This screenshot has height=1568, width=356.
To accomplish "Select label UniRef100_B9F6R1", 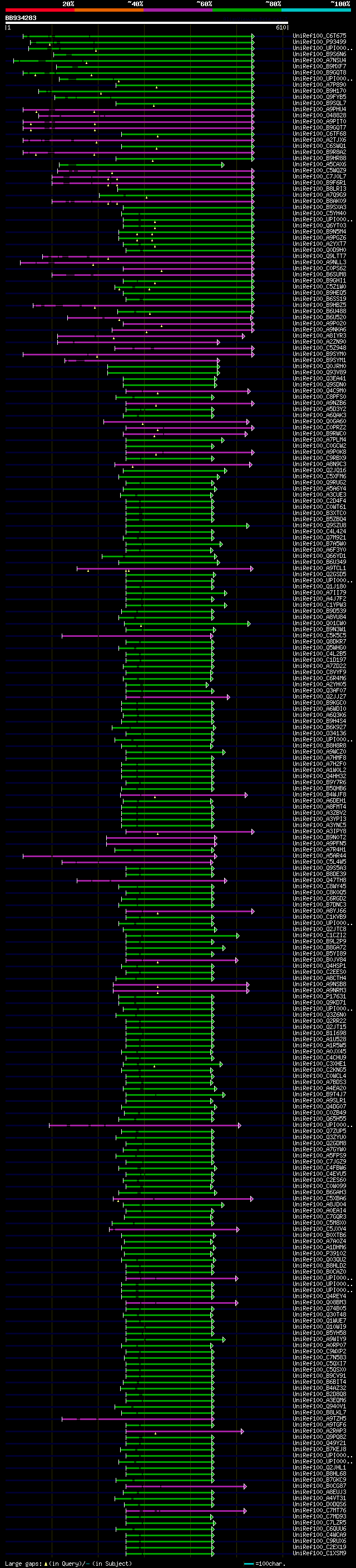I will coord(319,182).
